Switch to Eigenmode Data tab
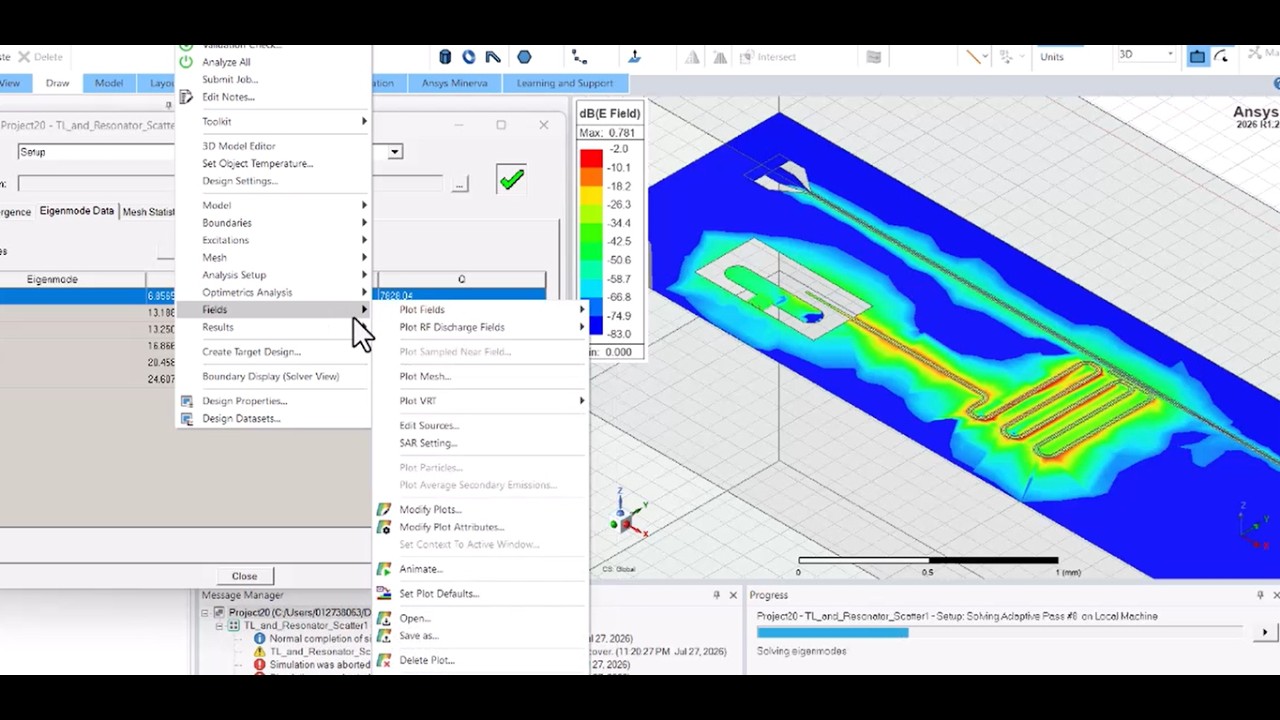 point(76,211)
